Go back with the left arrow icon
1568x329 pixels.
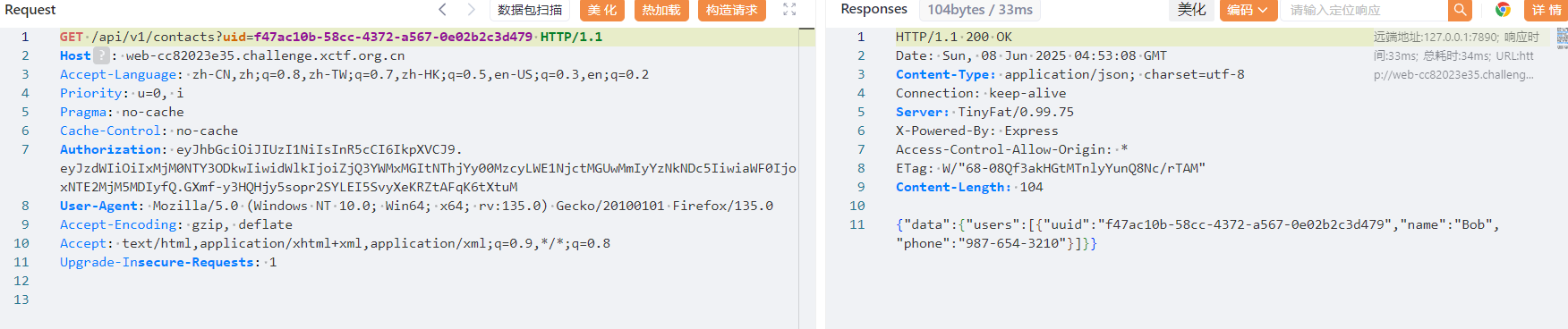coord(442,10)
